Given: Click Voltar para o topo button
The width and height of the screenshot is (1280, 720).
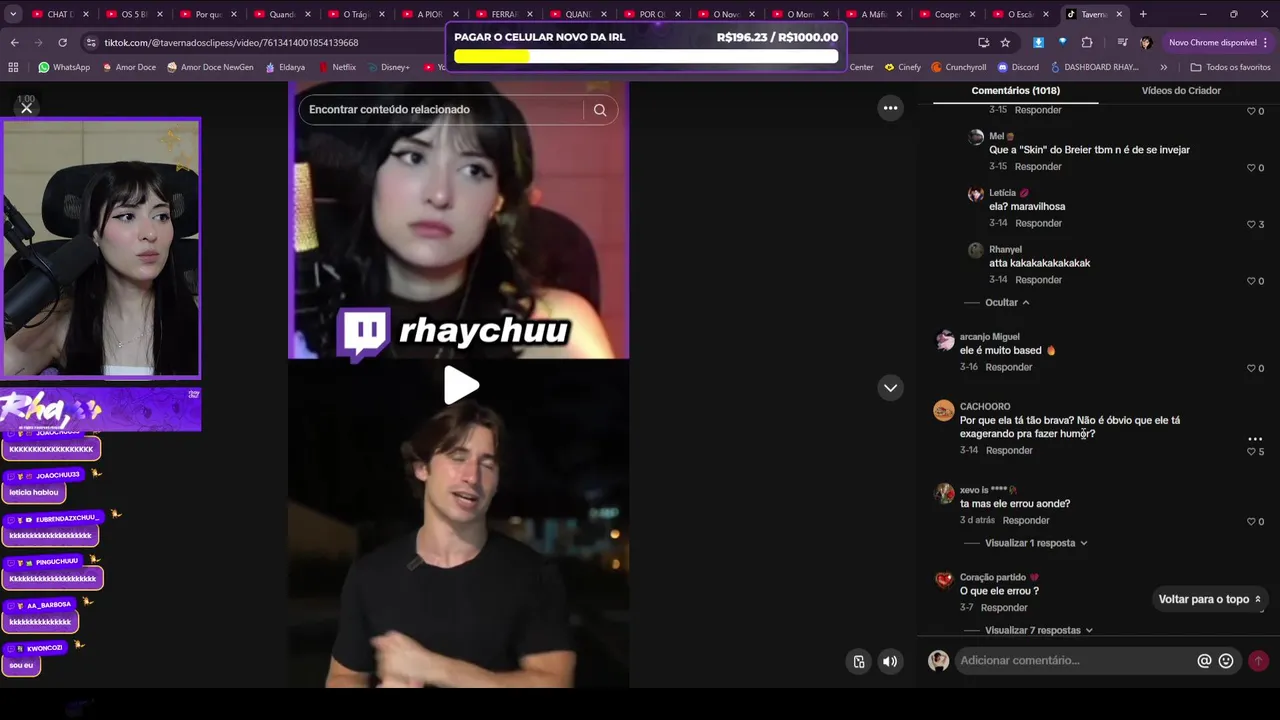Looking at the screenshot, I should pos(1209,599).
